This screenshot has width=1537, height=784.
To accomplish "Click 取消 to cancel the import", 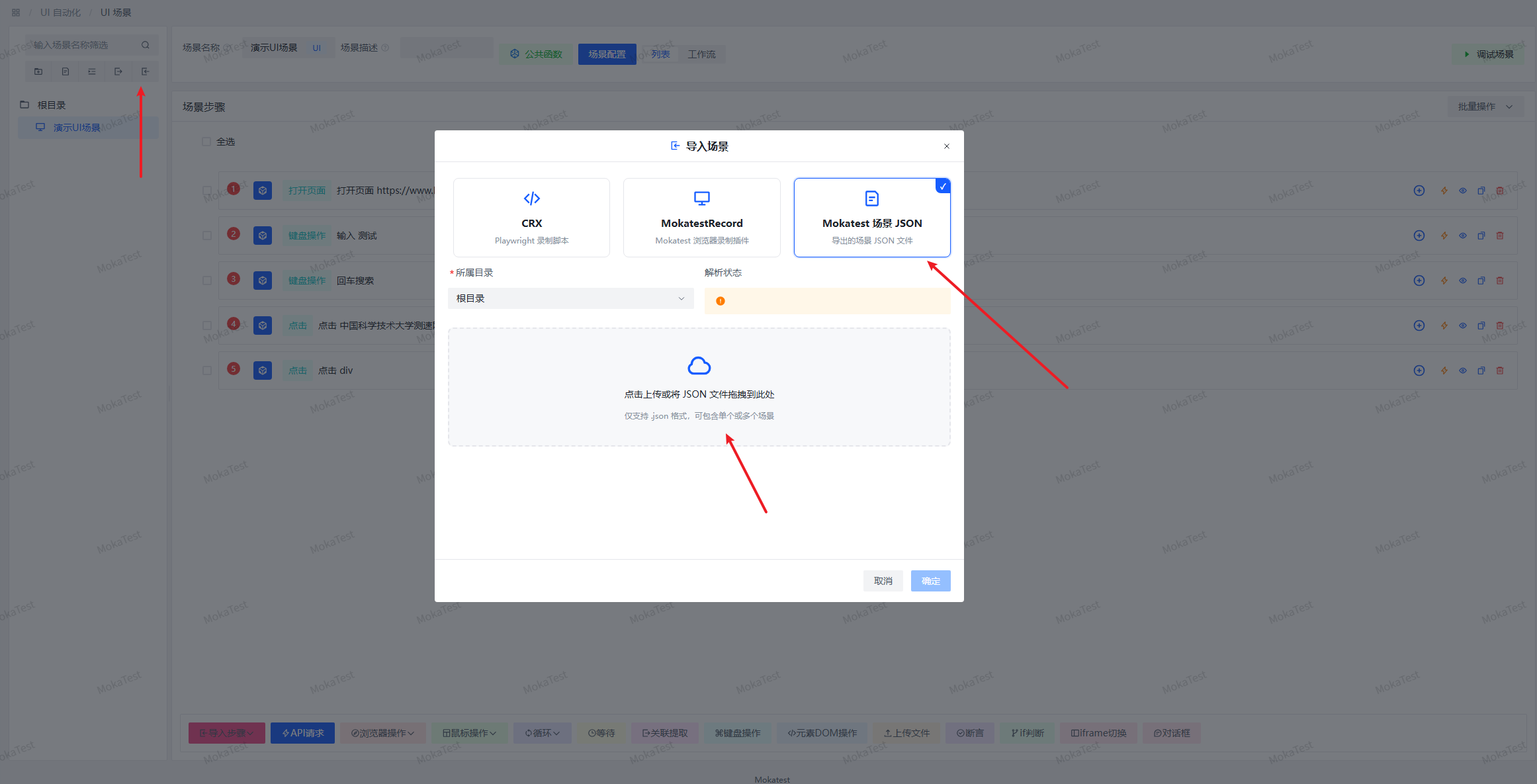I will [883, 581].
